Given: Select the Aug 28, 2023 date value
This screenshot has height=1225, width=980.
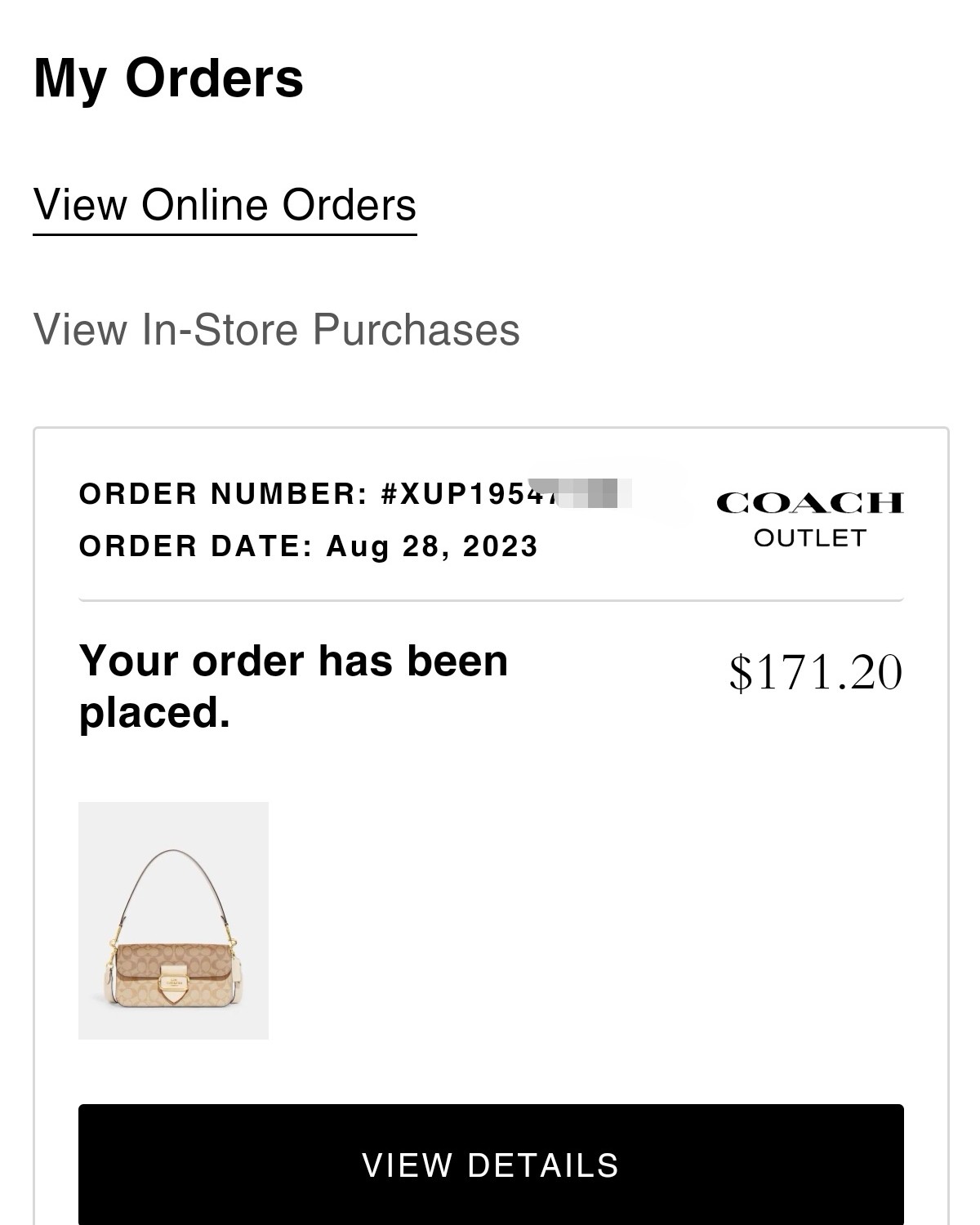Looking at the screenshot, I should coord(432,546).
